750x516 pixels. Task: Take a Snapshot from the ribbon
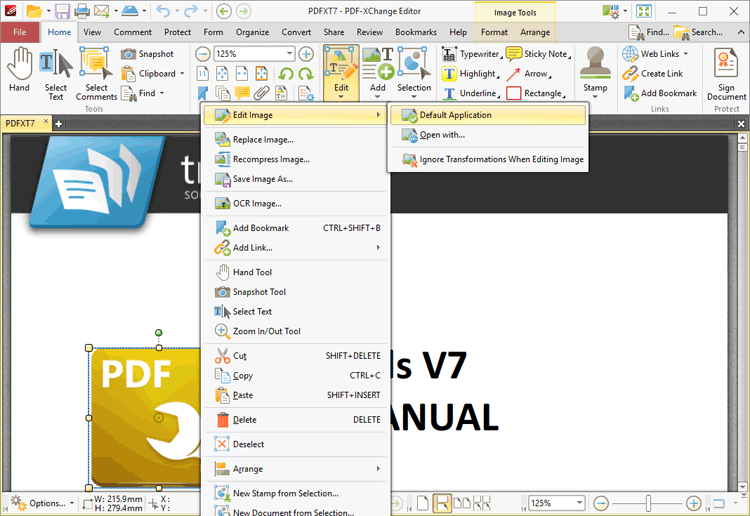pos(147,54)
